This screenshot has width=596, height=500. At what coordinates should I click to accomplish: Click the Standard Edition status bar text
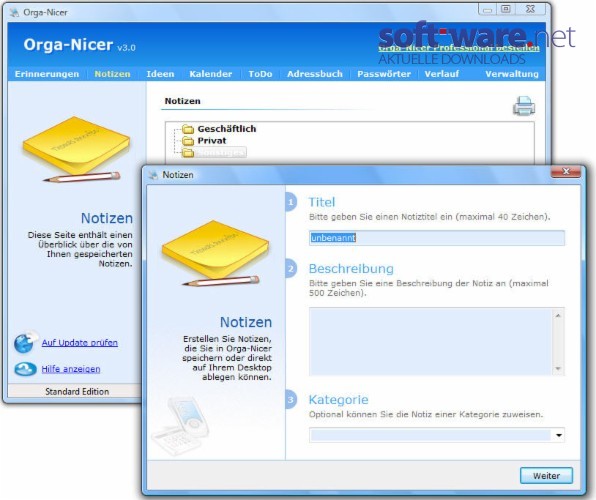tap(77, 391)
